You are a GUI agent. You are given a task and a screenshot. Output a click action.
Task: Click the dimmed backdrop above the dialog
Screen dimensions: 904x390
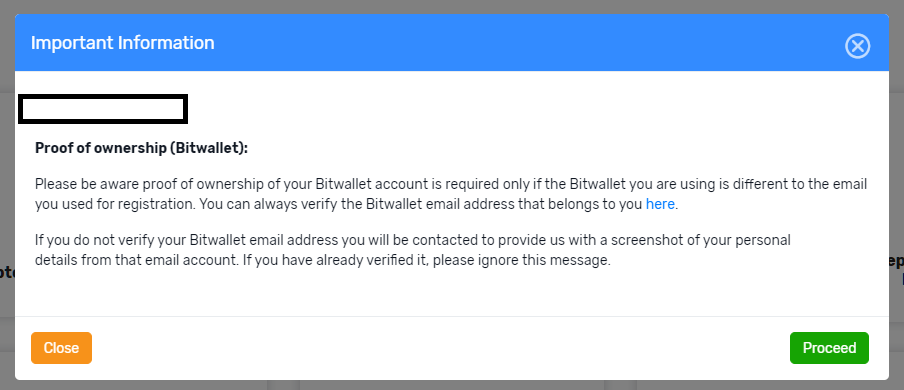(x=452, y=6)
